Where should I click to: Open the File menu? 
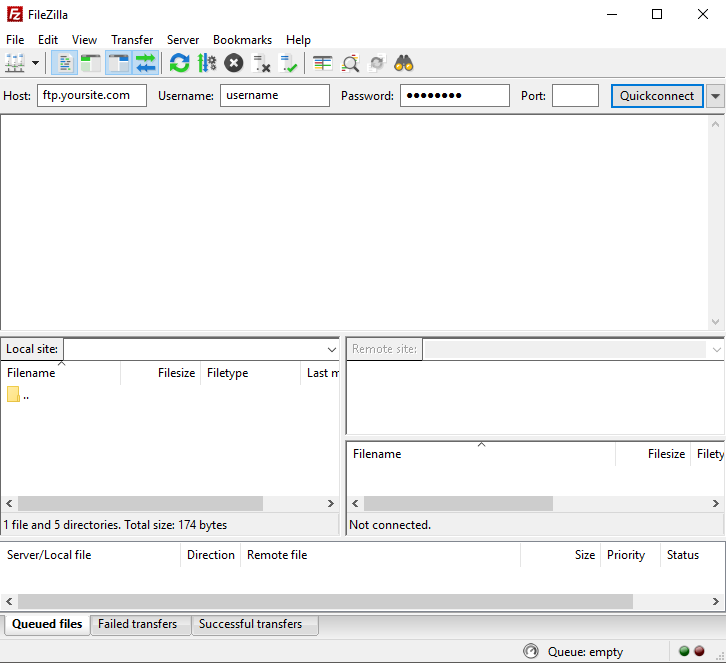(15, 40)
